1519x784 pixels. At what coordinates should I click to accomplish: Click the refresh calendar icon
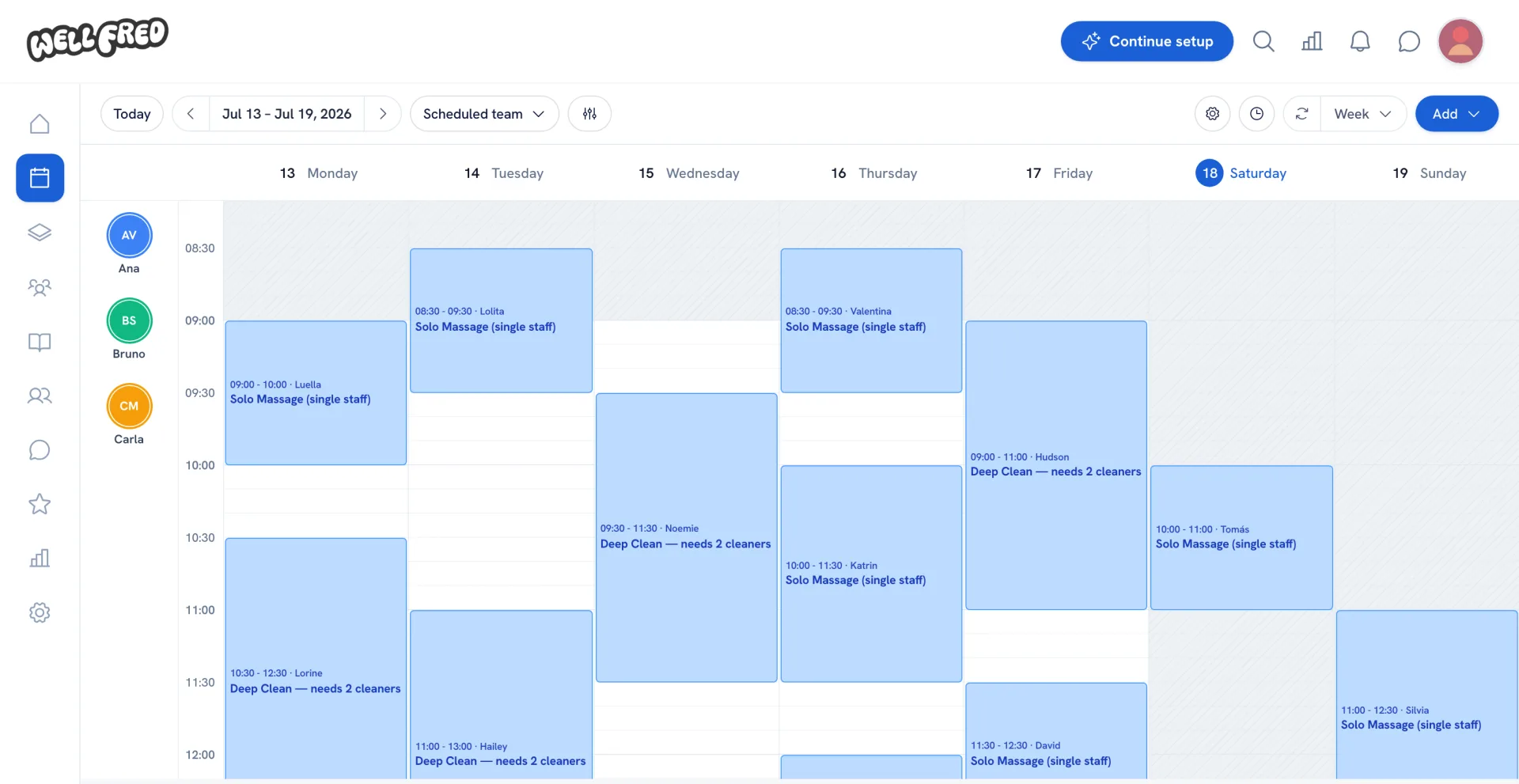tap(1301, 114)
